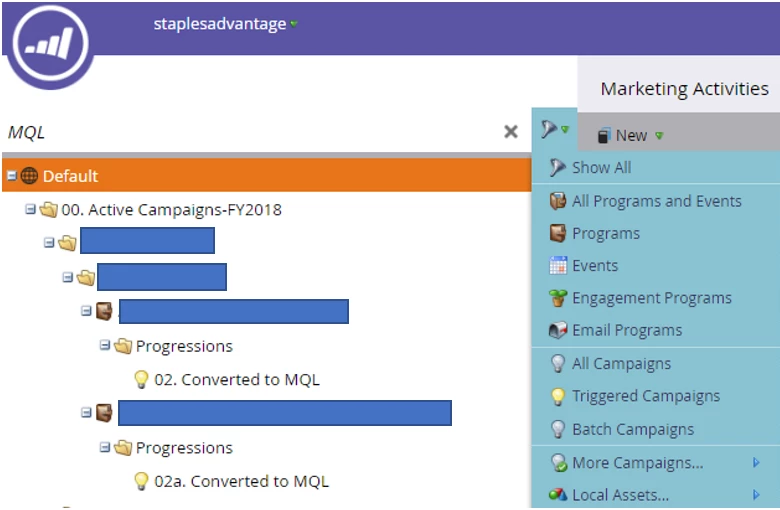Open the New dropdown
Viewport: 780px width, 510px height.
coord(631,135)
